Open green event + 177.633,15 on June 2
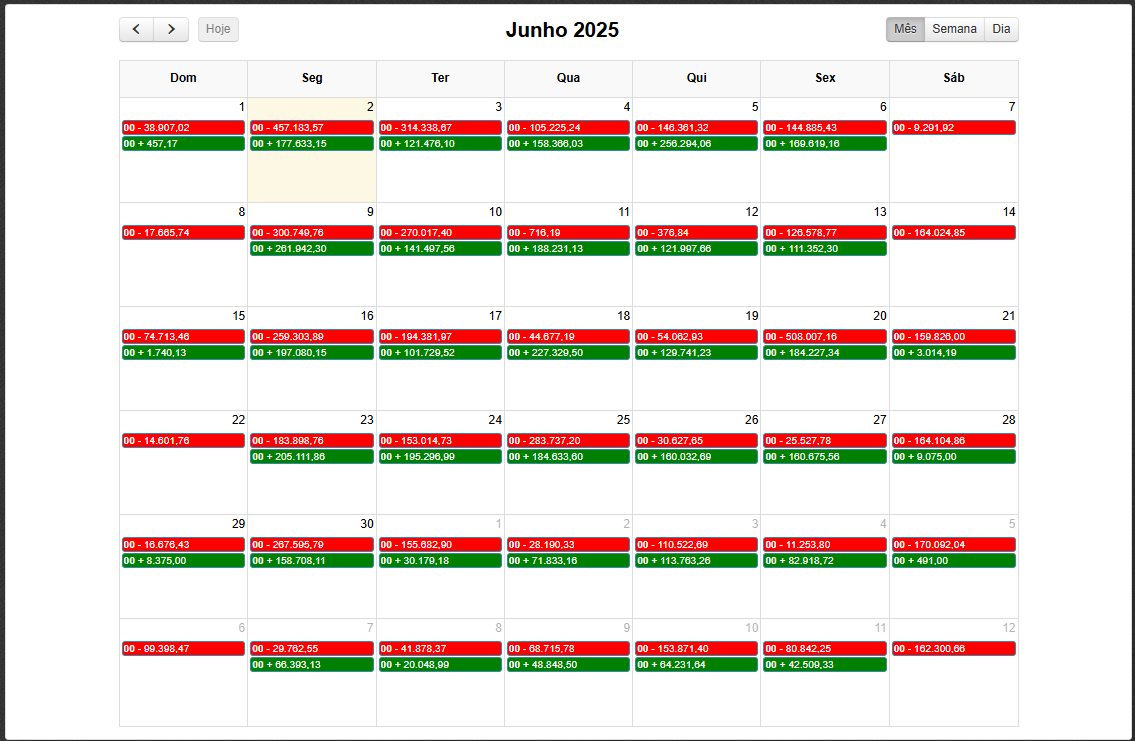 click(x=311, y=144)
